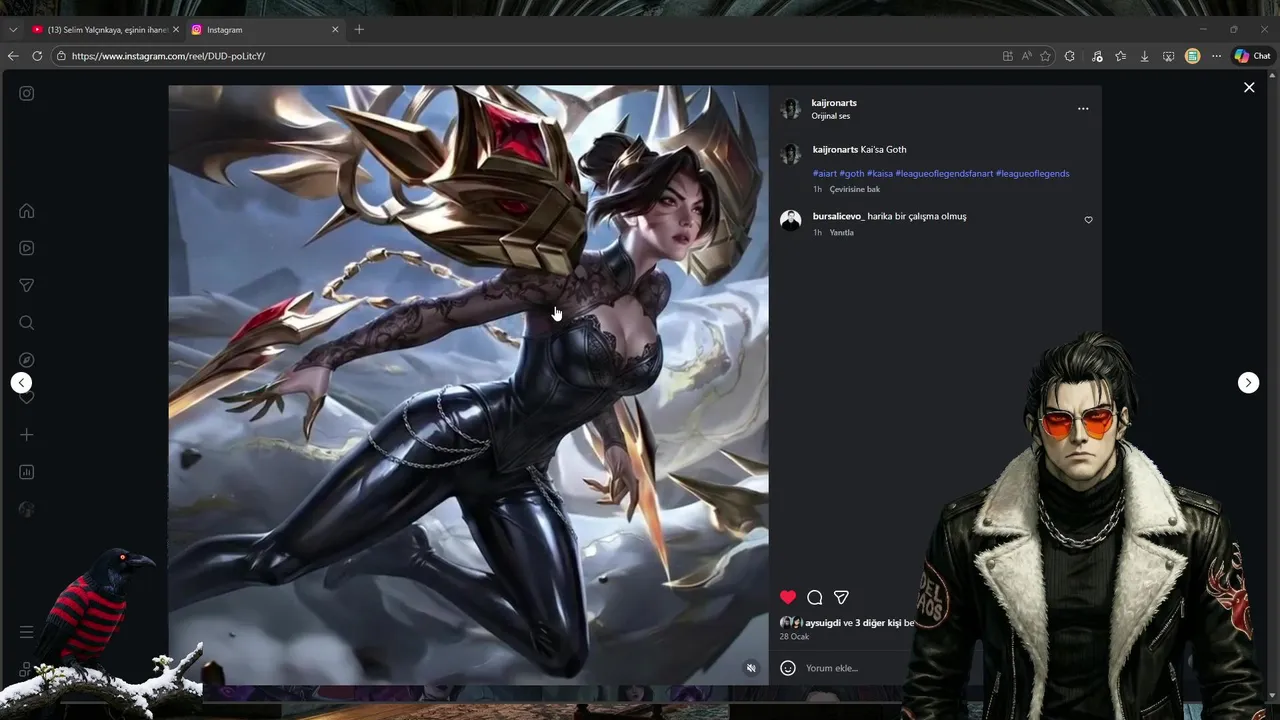Open profile avatar in the left sidebar
The height and width of the screenshot is (720, 1280).
(x=27, y=509)
